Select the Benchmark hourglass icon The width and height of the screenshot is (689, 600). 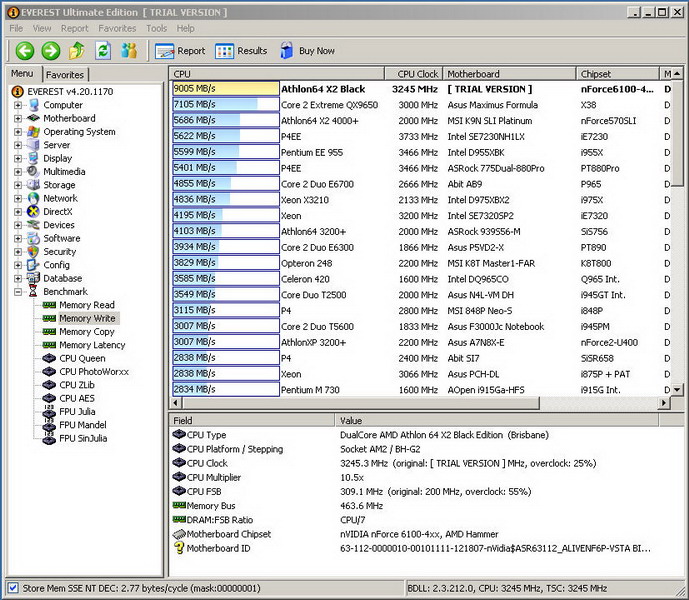point(33,291)
